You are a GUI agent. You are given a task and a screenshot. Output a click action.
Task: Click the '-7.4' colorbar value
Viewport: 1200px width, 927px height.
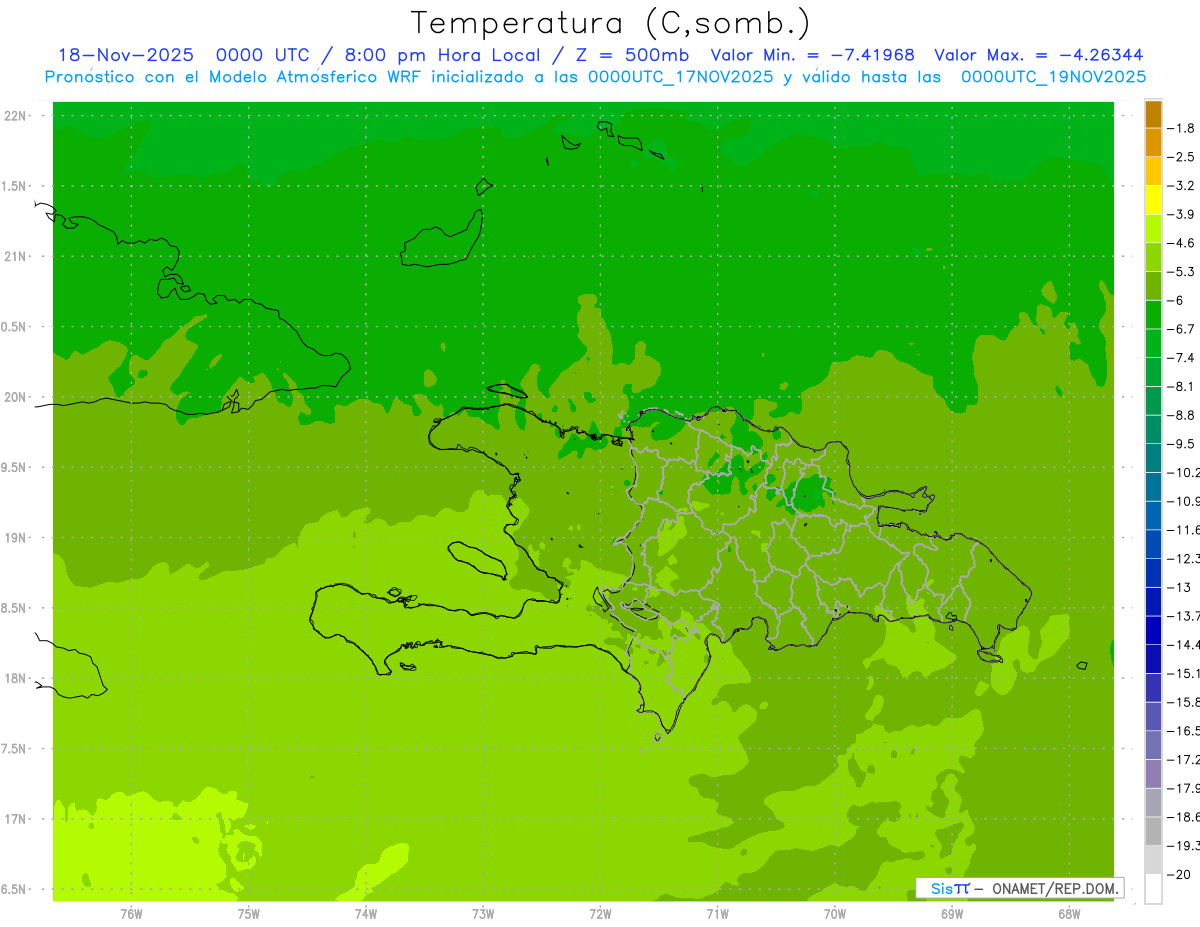(x=1183, y=358)
